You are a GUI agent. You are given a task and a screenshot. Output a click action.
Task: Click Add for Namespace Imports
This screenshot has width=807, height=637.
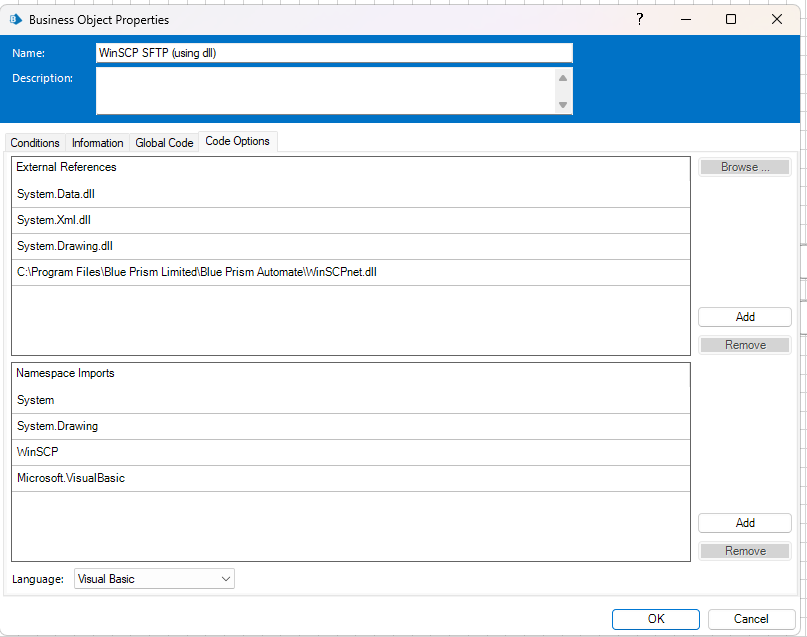[x=744, y=523]
